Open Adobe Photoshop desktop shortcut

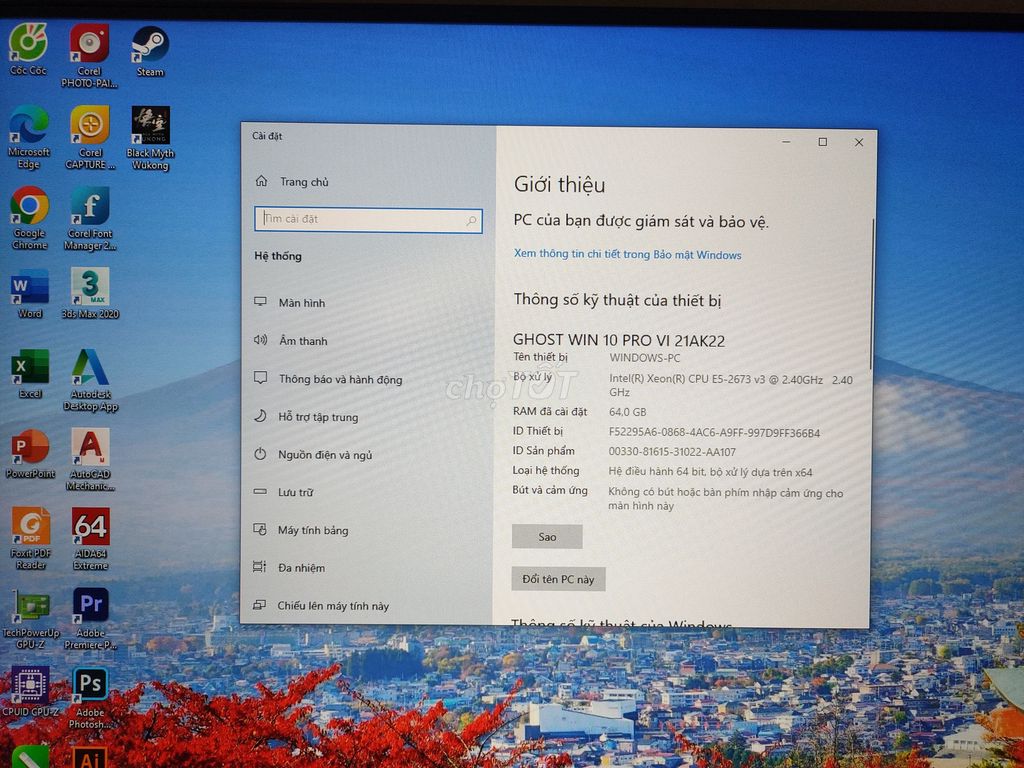[90, 686]
